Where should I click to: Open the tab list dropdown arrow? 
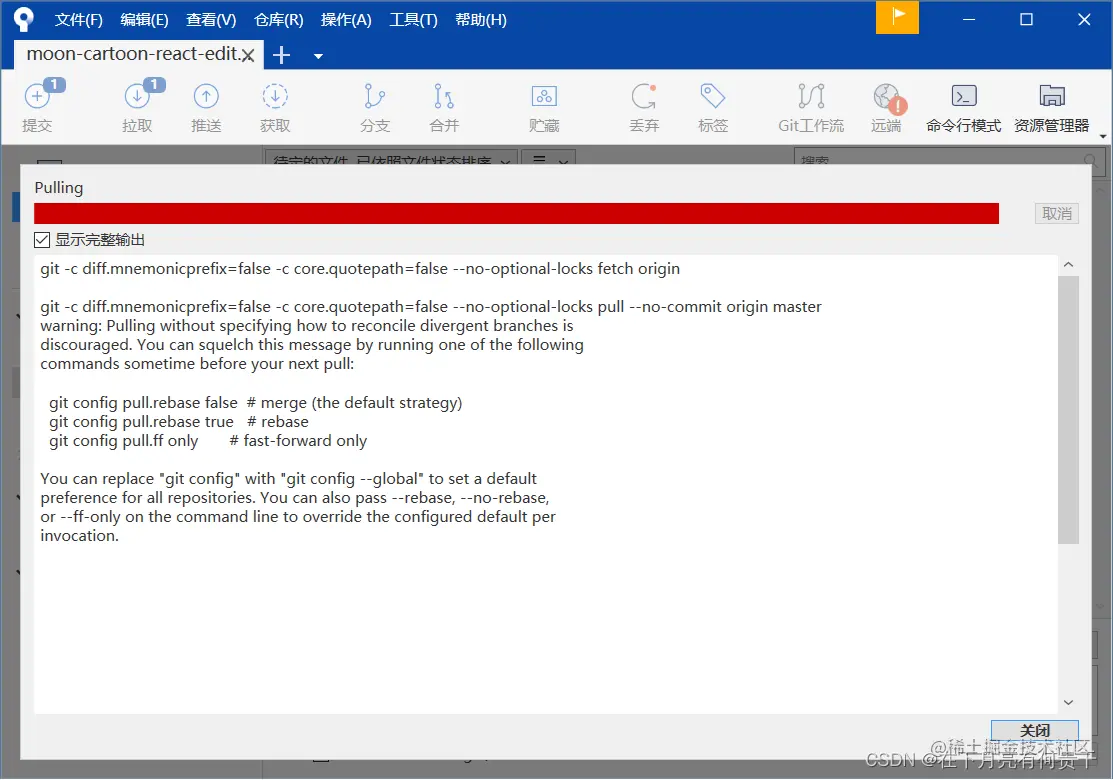click(x=318, y=56)
